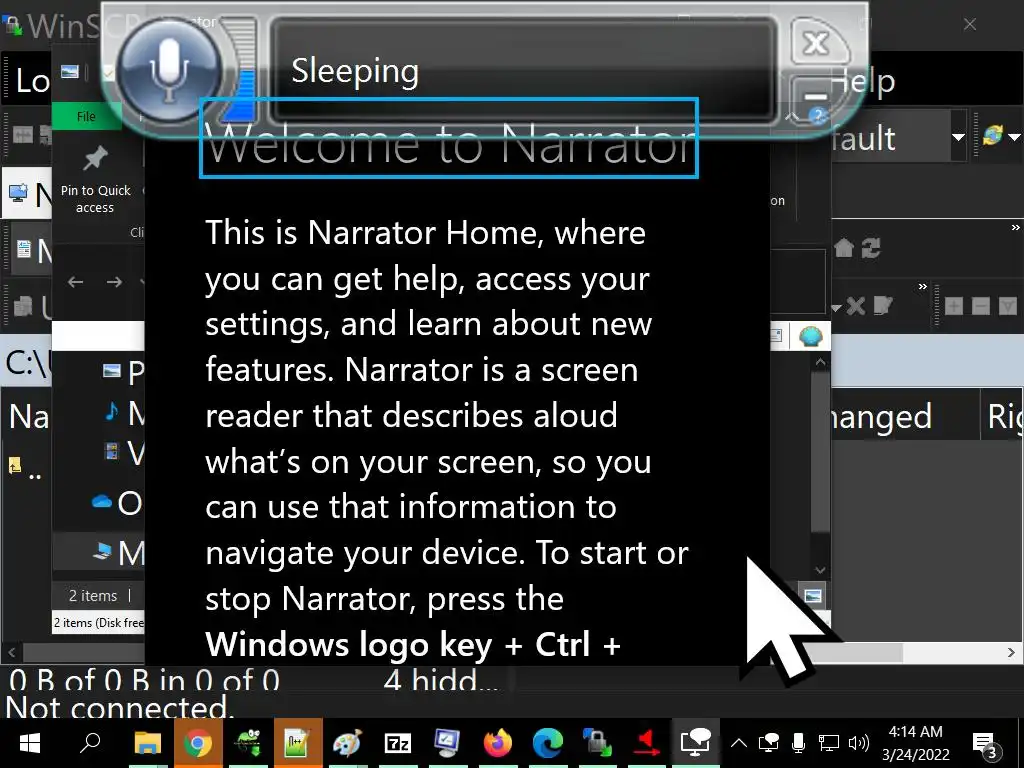Click the 2 items status text

coord(93,596)
